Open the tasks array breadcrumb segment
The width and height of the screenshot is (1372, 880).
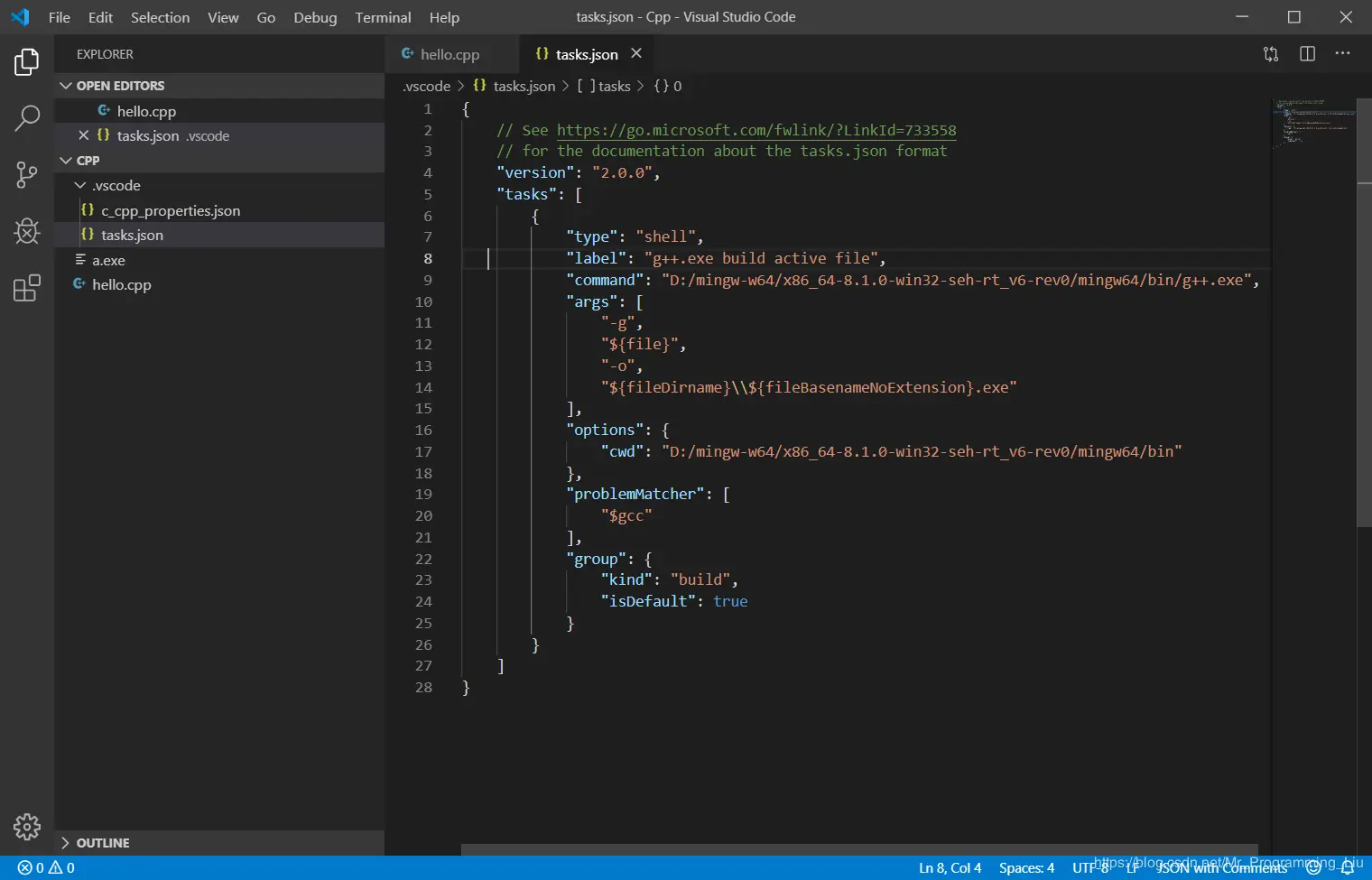pyautogui.click(x=604, y=86)
